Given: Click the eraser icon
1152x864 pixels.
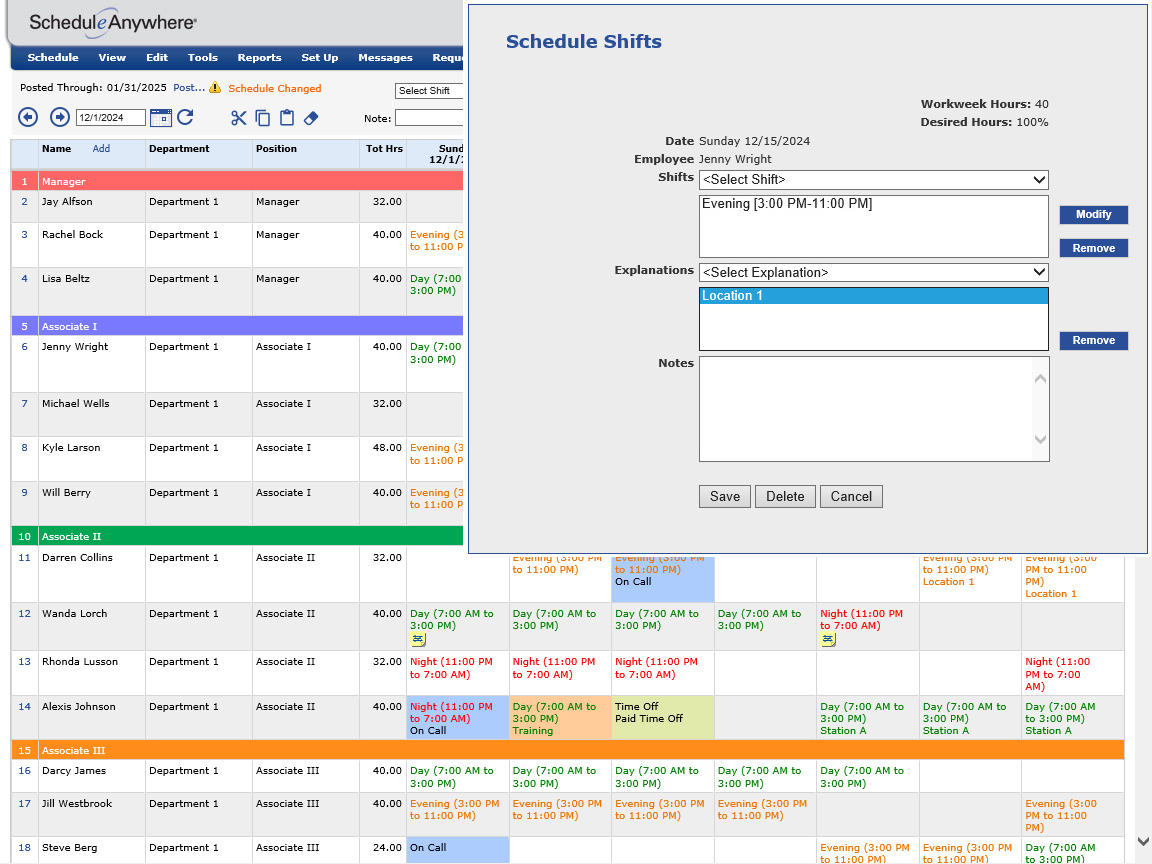Looking at the screenshot, I should click(310, 118).
